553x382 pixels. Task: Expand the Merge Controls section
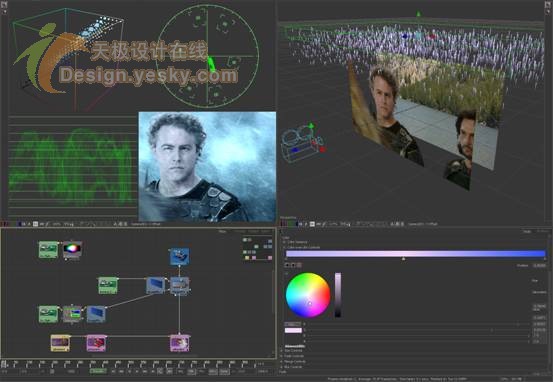[293, 362]
